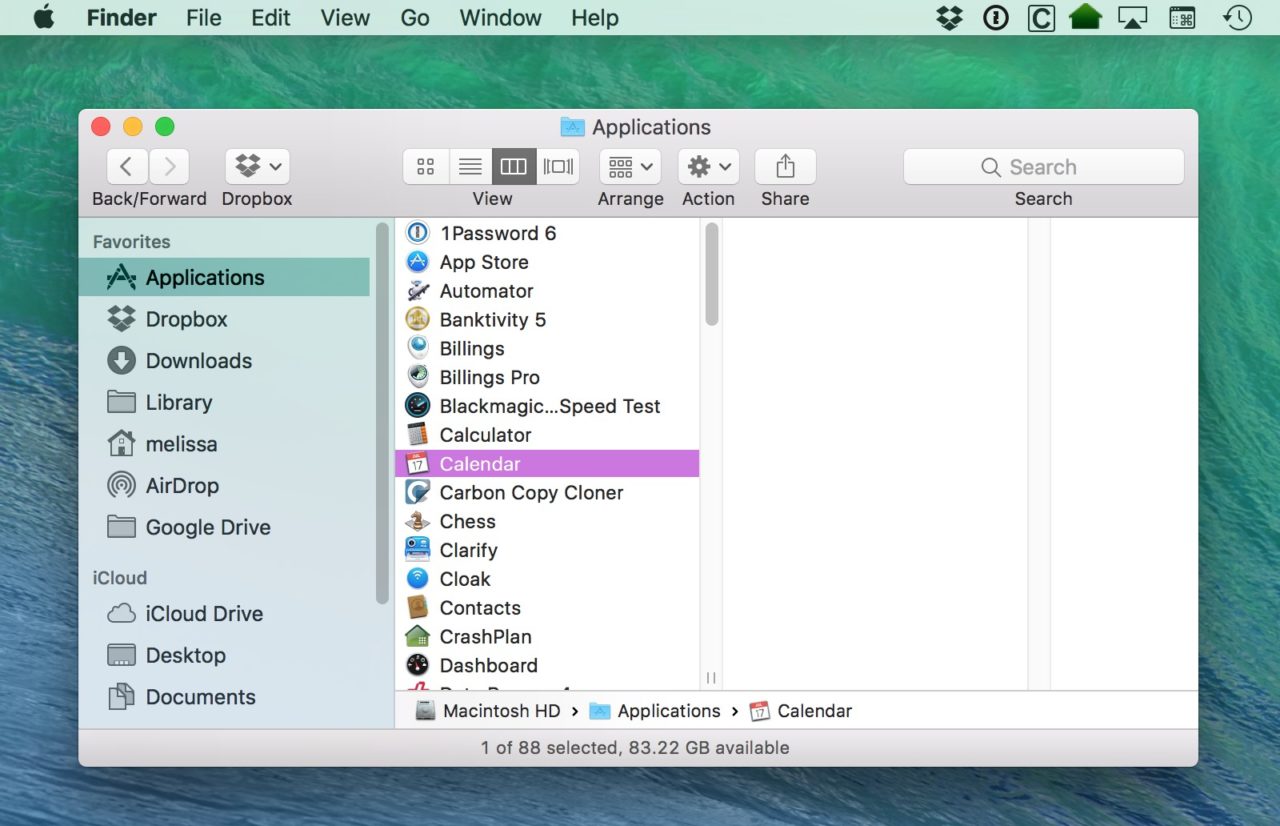Select Google Drive in the sidebar
This screenshot has width=1280, height=826.
[224, 527]
